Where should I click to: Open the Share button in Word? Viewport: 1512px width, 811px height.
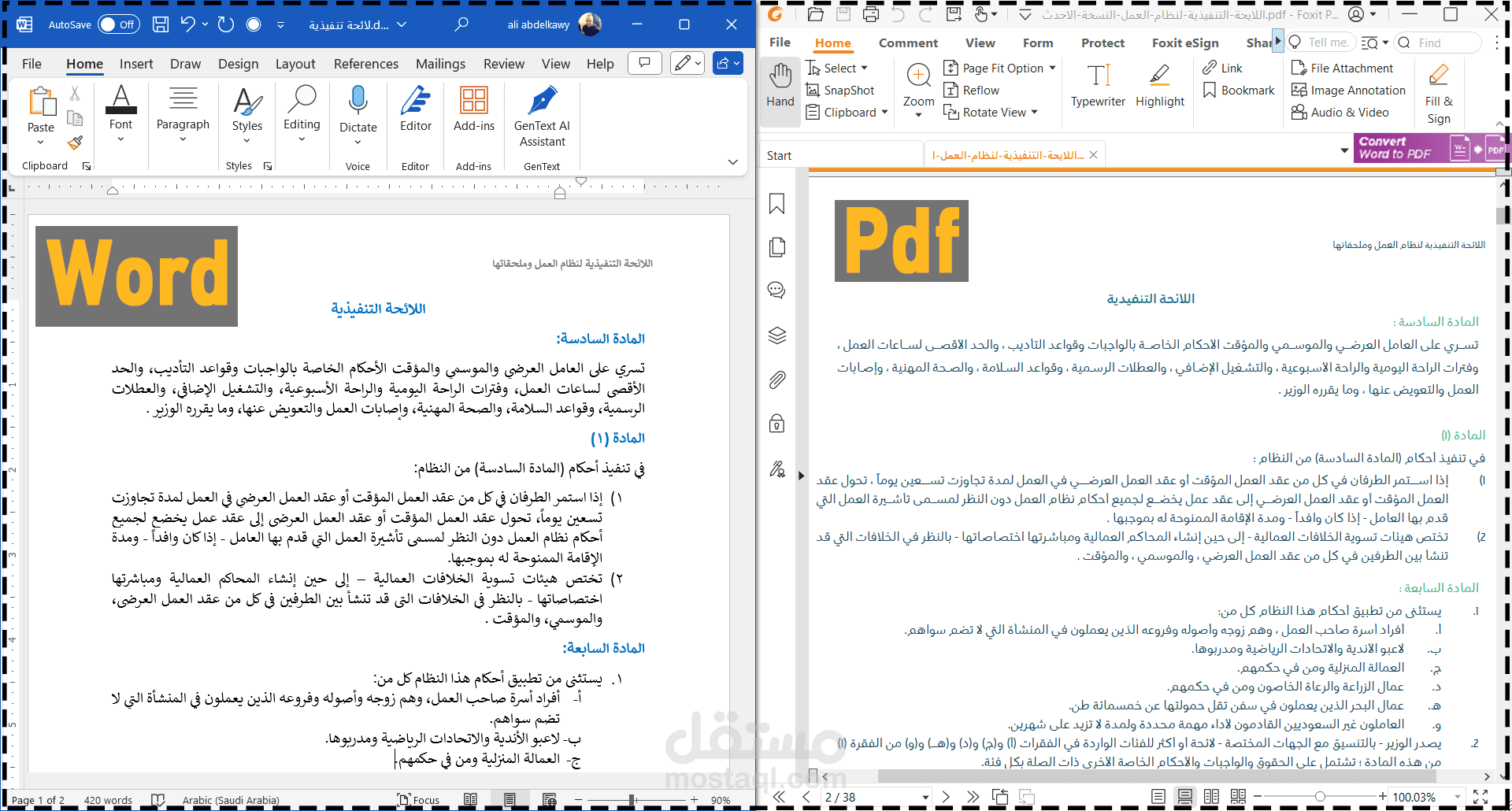[x=728, y=63]
